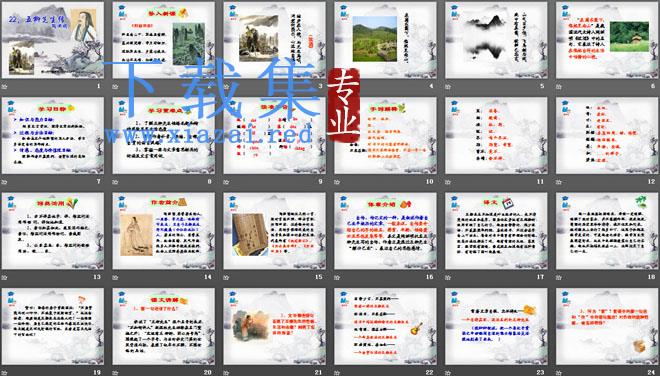The width and height of the screenshot is (660, 376).
Task: Select slide 3 with scholar painting
Action: tap(274, 40)
